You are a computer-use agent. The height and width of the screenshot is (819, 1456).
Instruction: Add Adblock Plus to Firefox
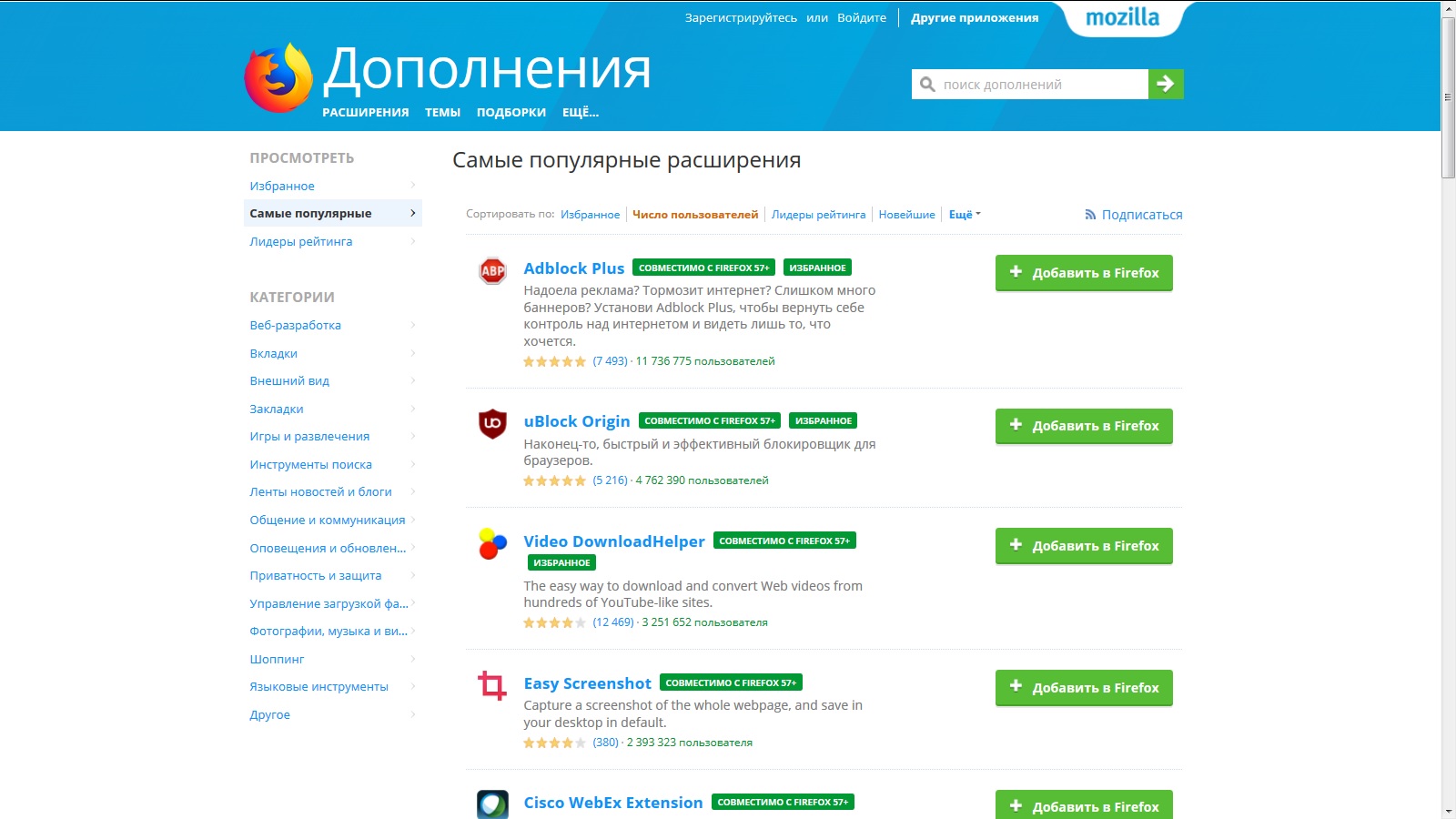[x=1084, y=273]
